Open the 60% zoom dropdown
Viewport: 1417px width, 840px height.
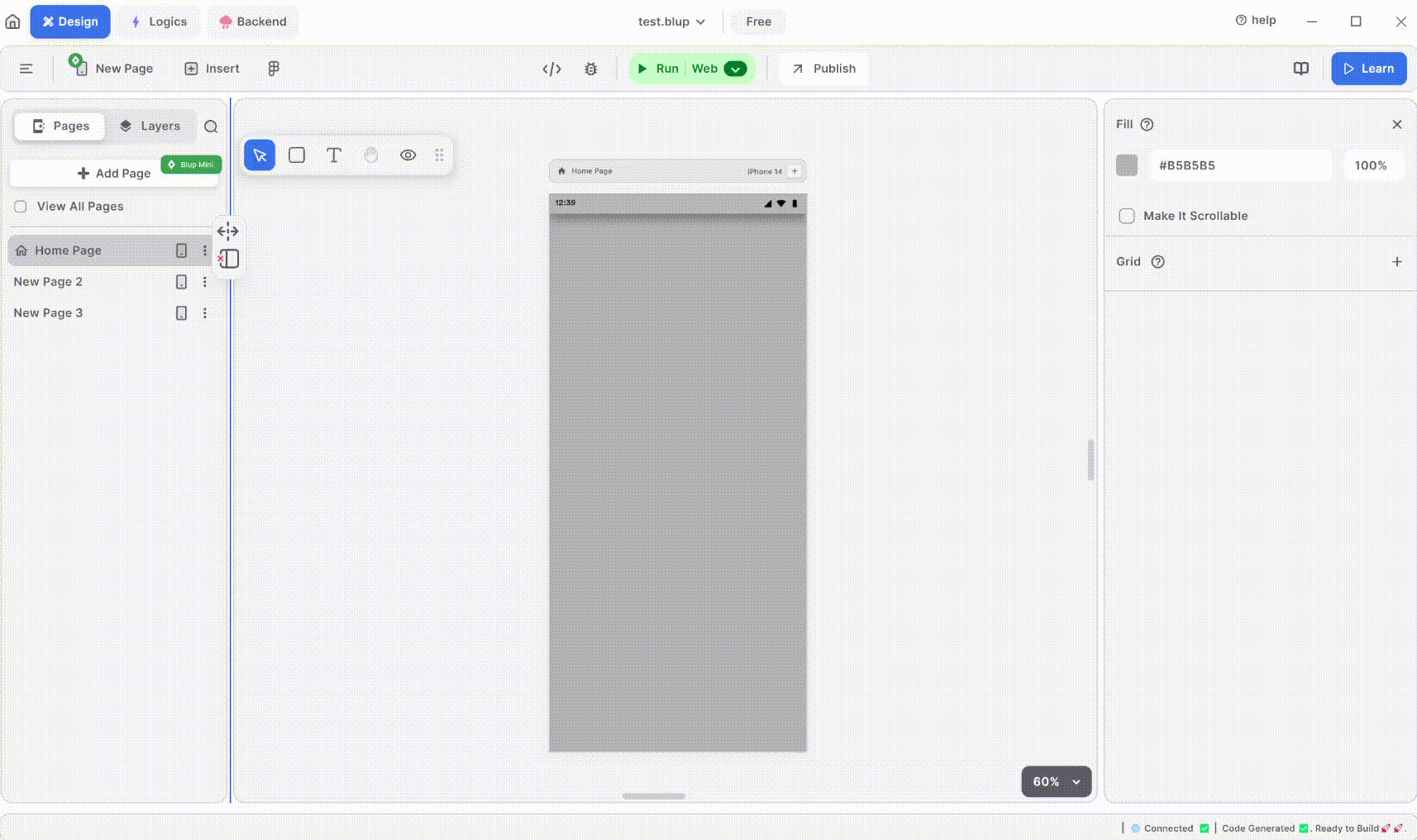tap(1057, 782)
